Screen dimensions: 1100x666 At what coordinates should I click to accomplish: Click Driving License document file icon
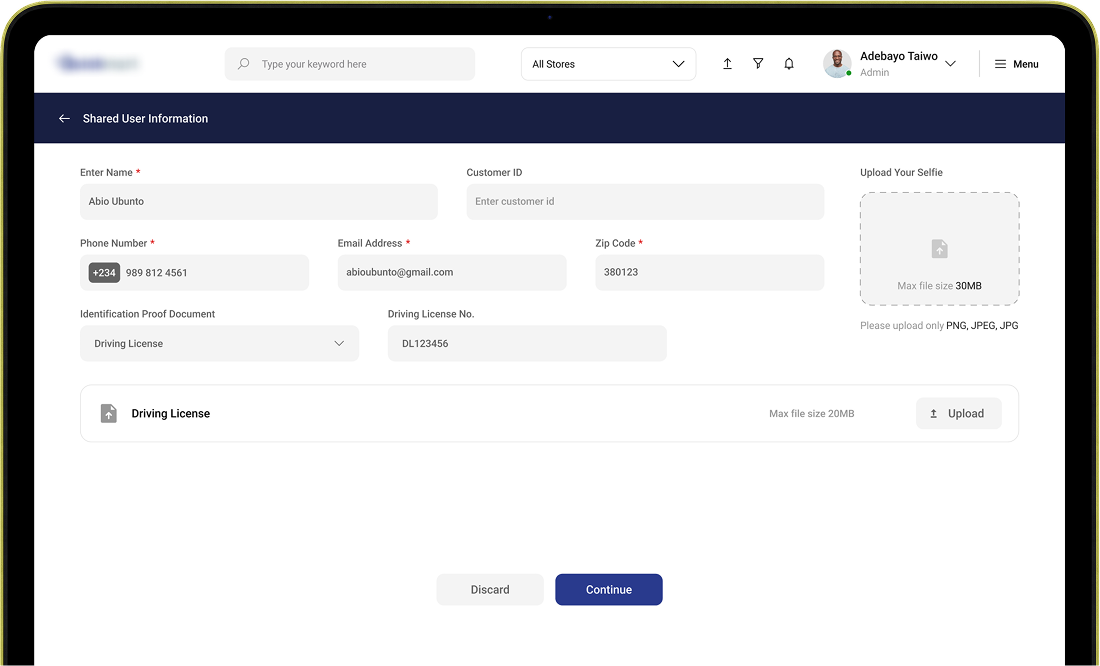109,413
